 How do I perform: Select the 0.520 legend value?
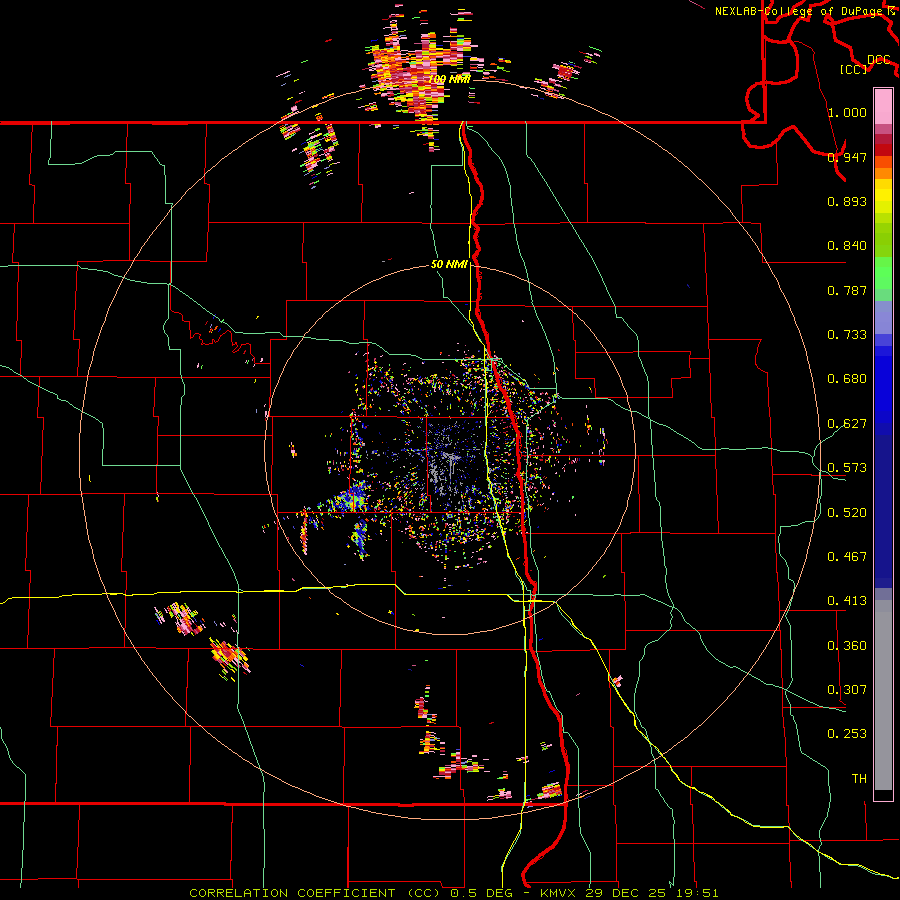(x=847, y=513)
